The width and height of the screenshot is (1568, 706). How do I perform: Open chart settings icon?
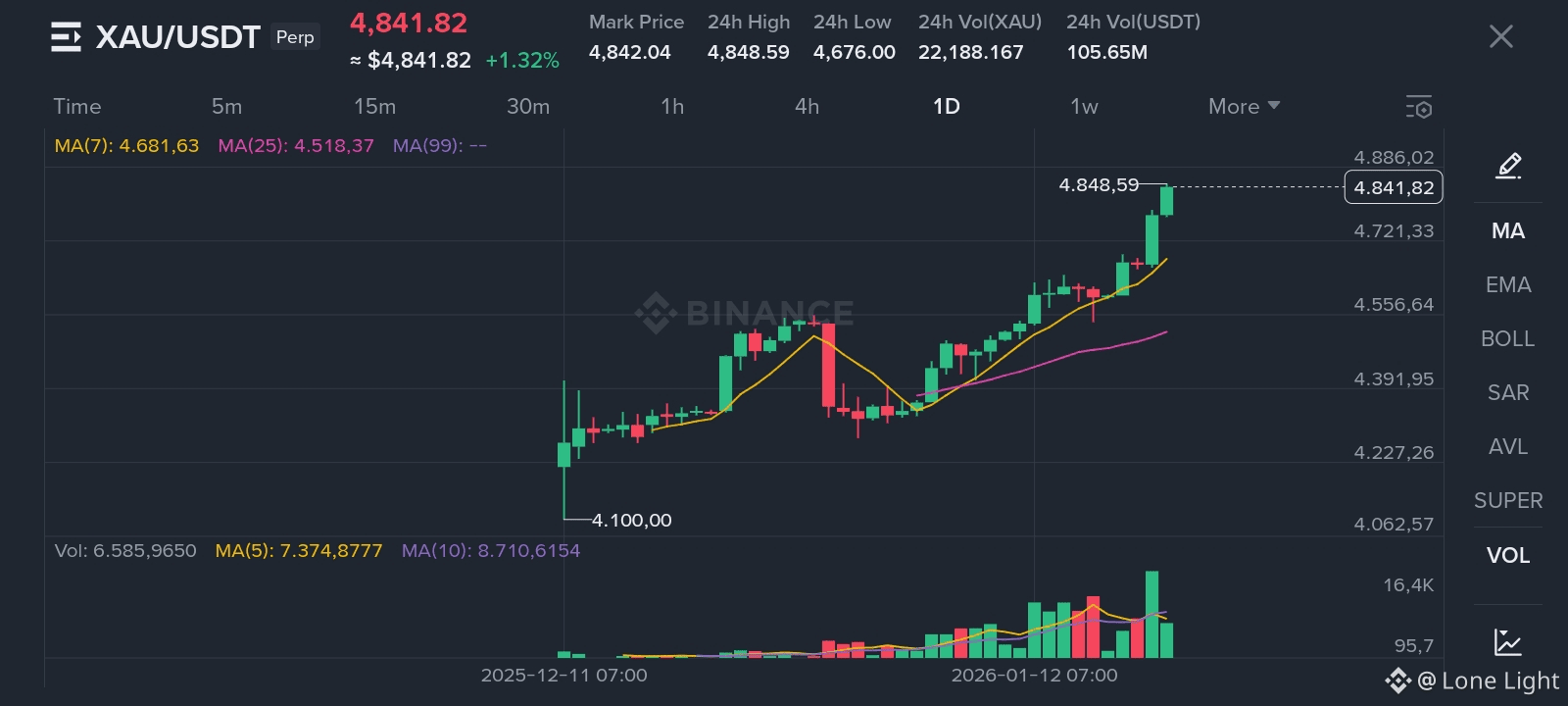coord(1418,107)
